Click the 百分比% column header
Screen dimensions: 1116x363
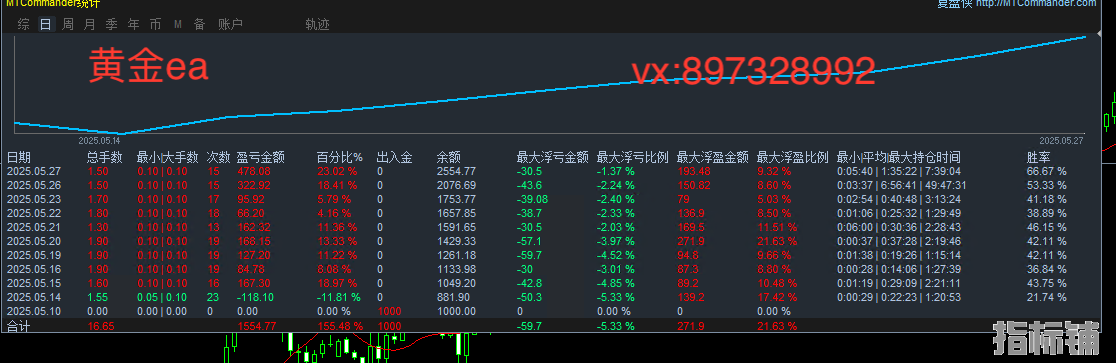339,157
